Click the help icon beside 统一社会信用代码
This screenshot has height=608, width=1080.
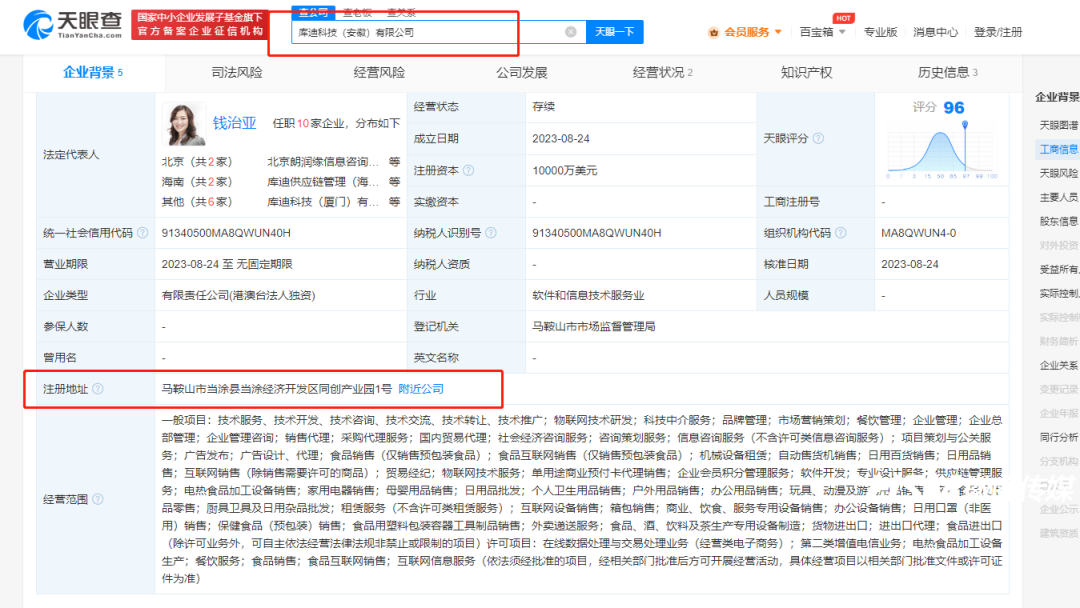[143, 233]
